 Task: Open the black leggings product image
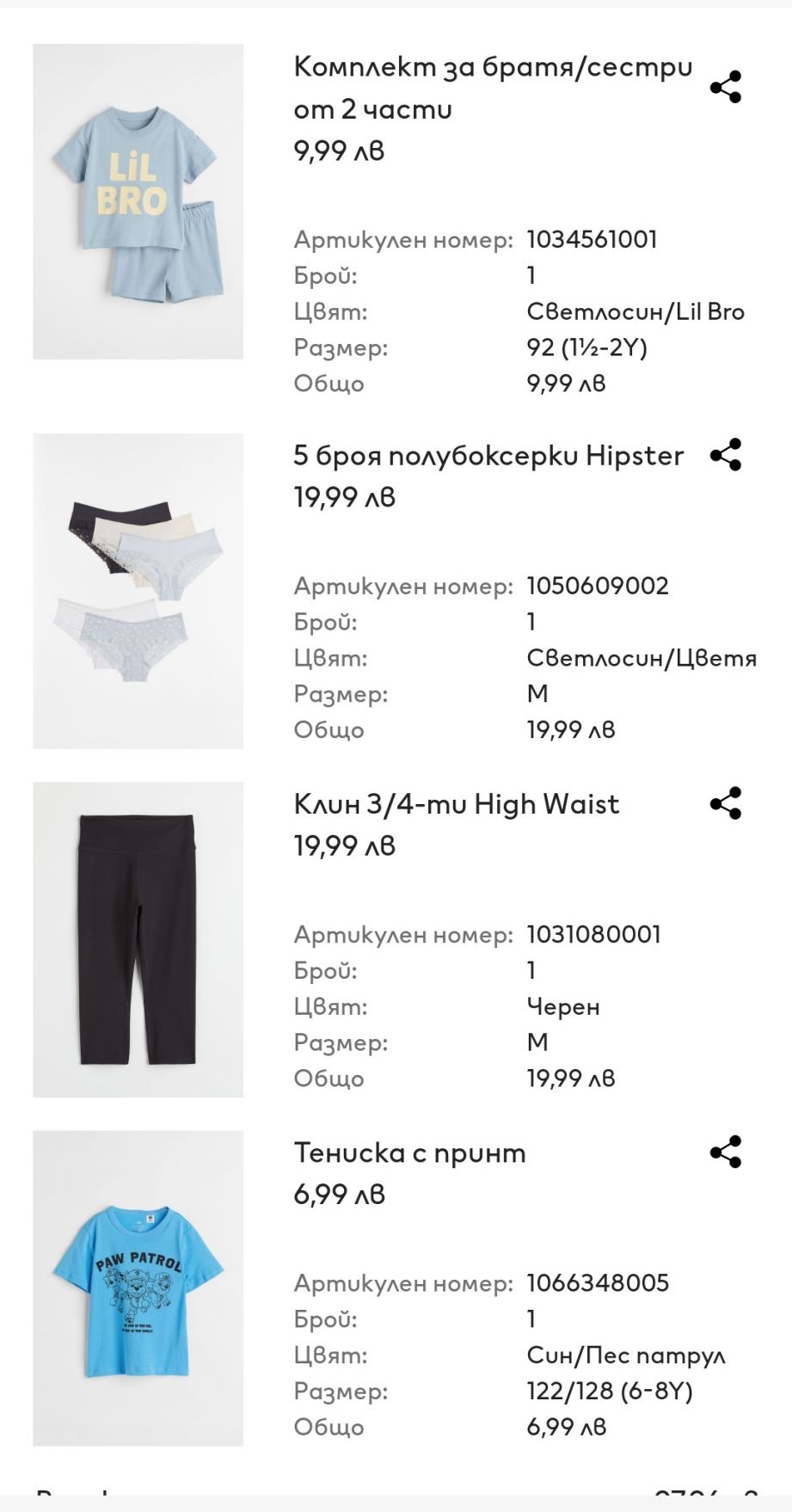point(138,939)
